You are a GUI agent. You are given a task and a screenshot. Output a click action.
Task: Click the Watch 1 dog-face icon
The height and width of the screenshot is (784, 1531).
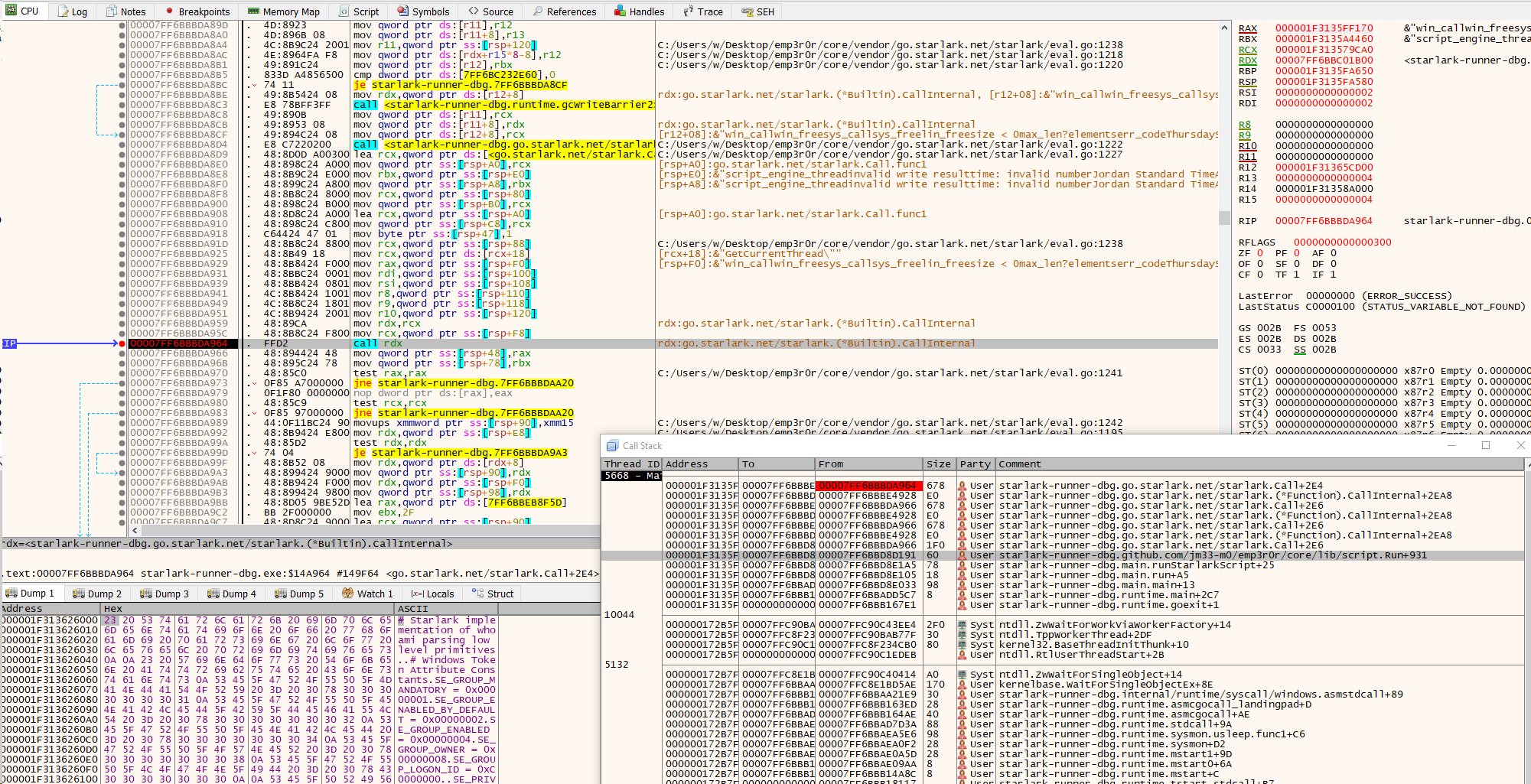point(348,594)
